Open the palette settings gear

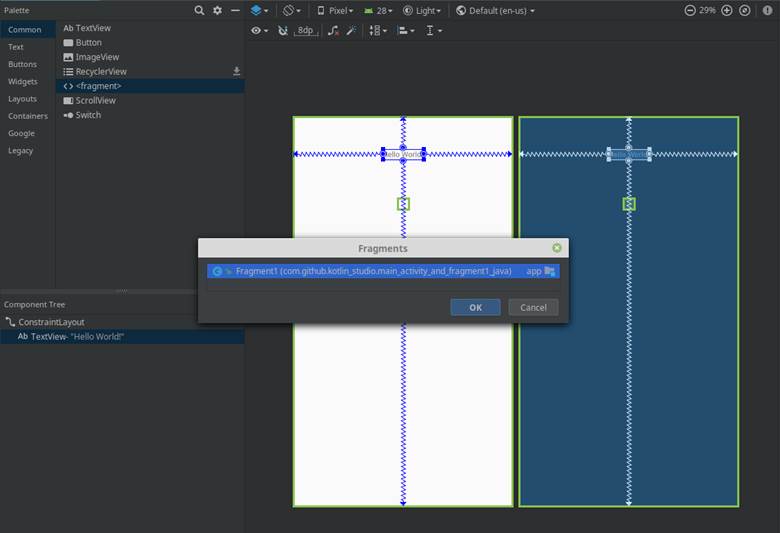tap(218, 10)
